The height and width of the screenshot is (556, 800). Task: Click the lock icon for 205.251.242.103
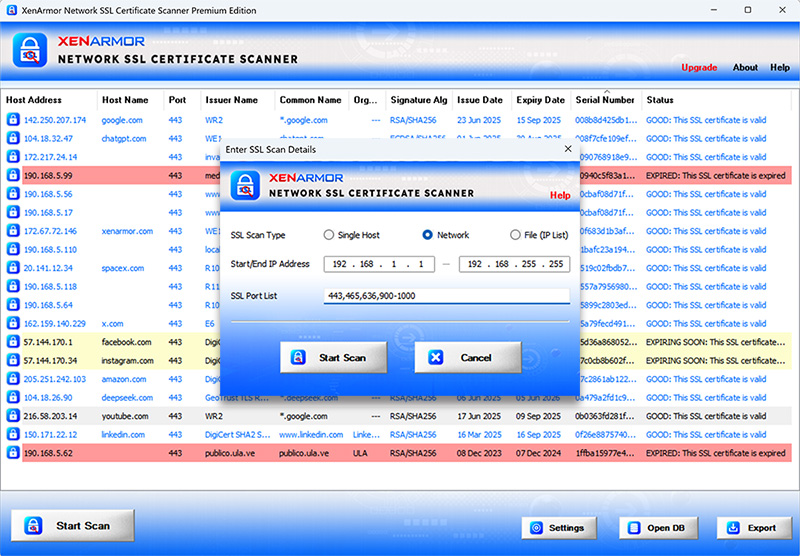pos(13,379)
